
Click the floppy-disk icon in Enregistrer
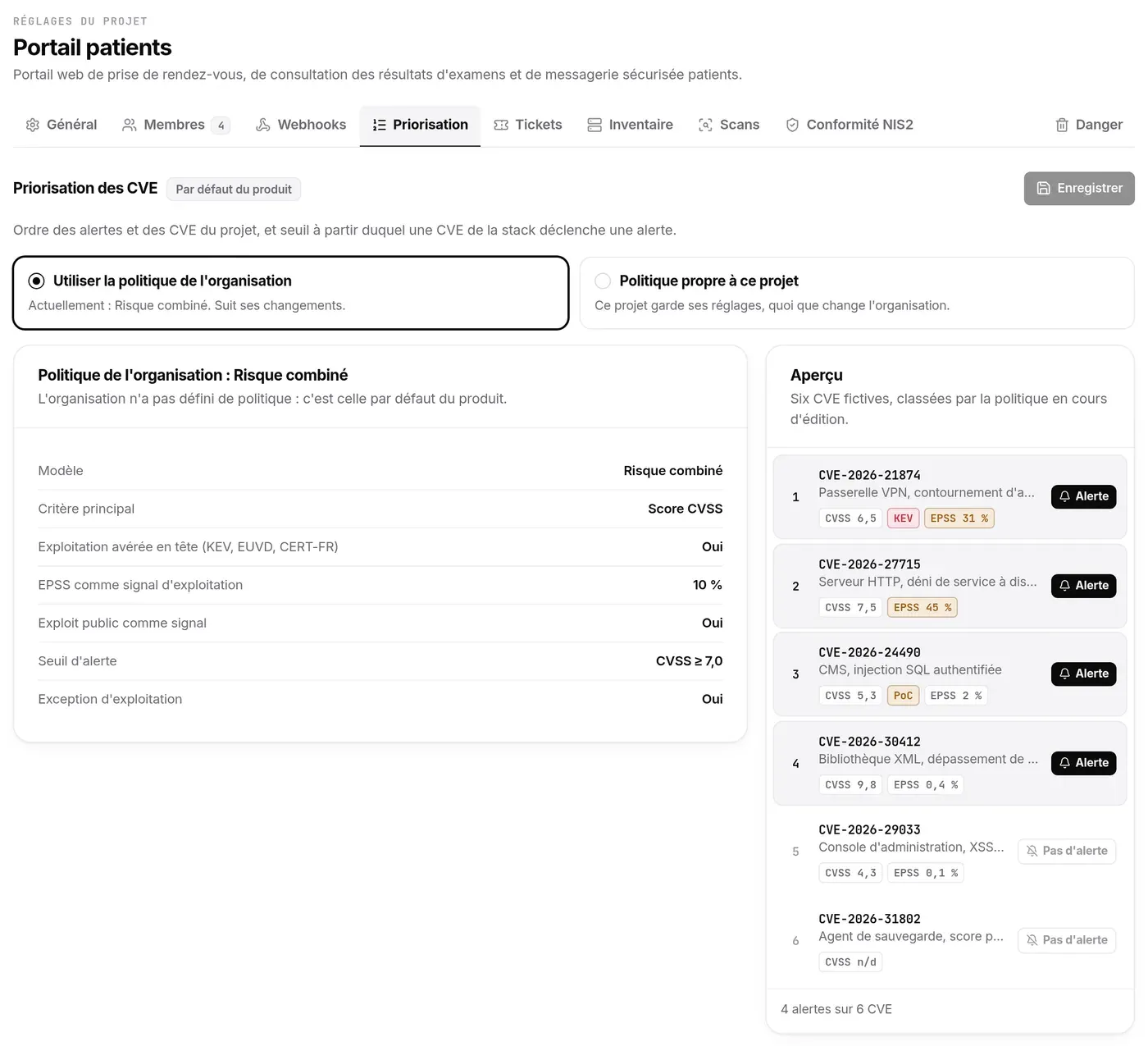(x=1044, y=188)
